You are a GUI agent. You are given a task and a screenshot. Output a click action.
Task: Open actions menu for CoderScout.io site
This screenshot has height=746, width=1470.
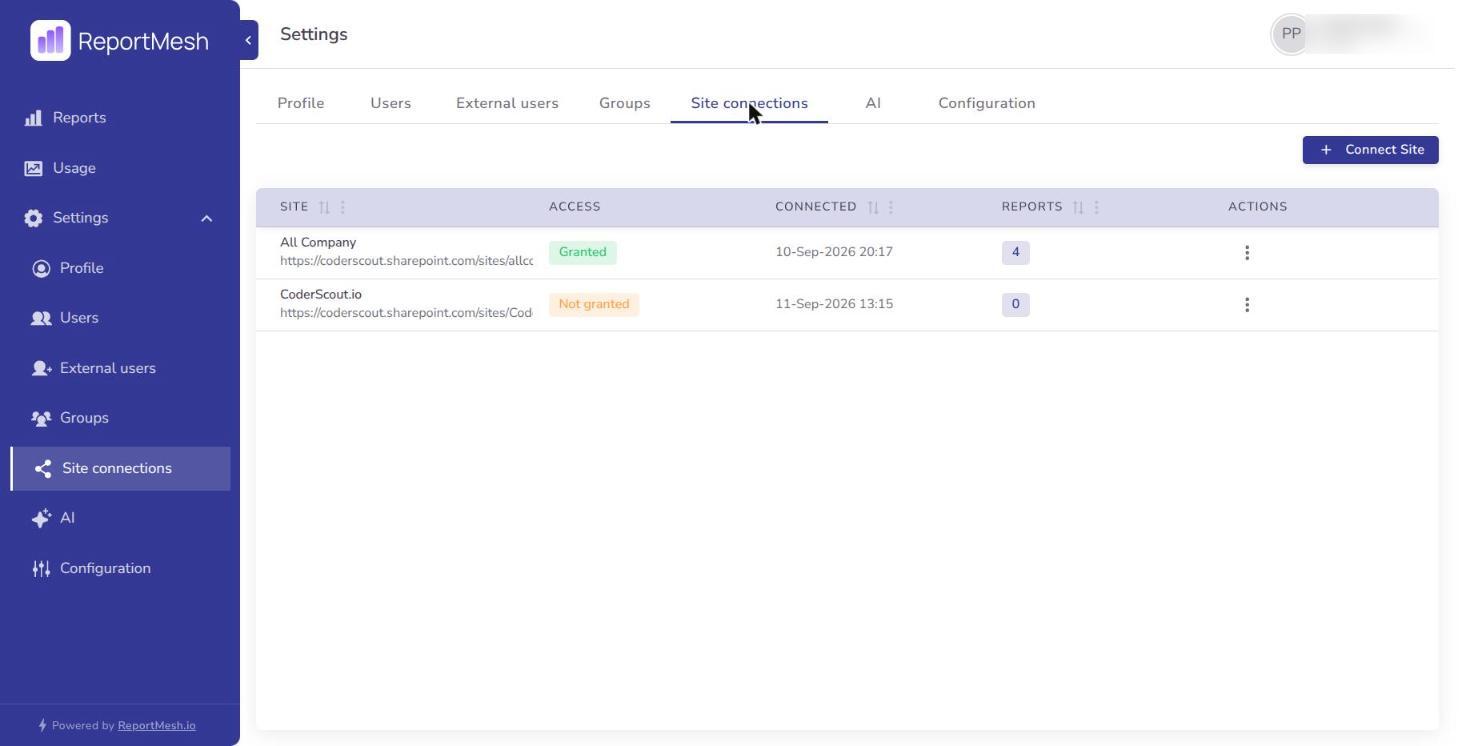tap(1247, 305)
